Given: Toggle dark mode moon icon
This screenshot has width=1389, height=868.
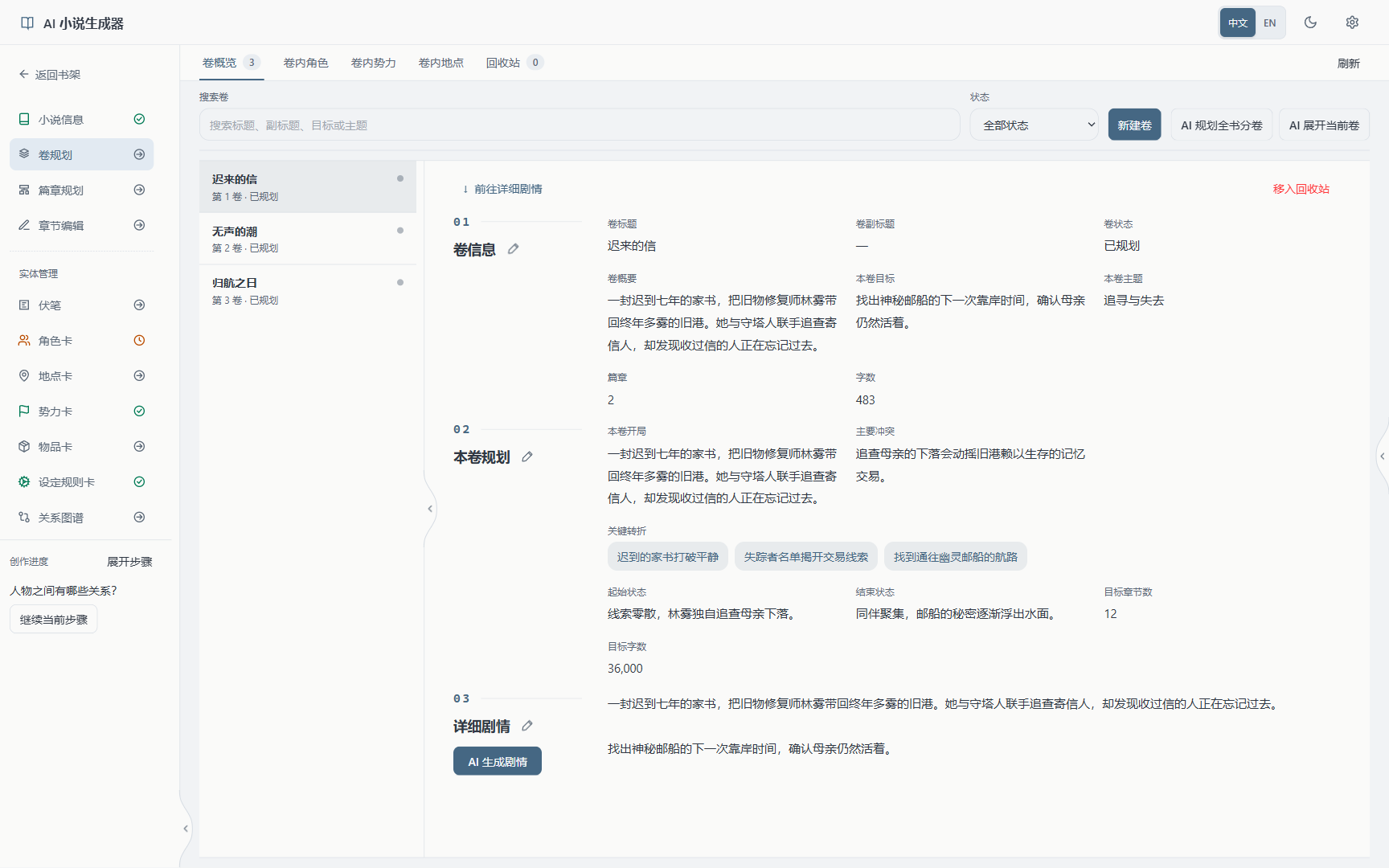Looking at the screenshot, I should pos(1310,23).
